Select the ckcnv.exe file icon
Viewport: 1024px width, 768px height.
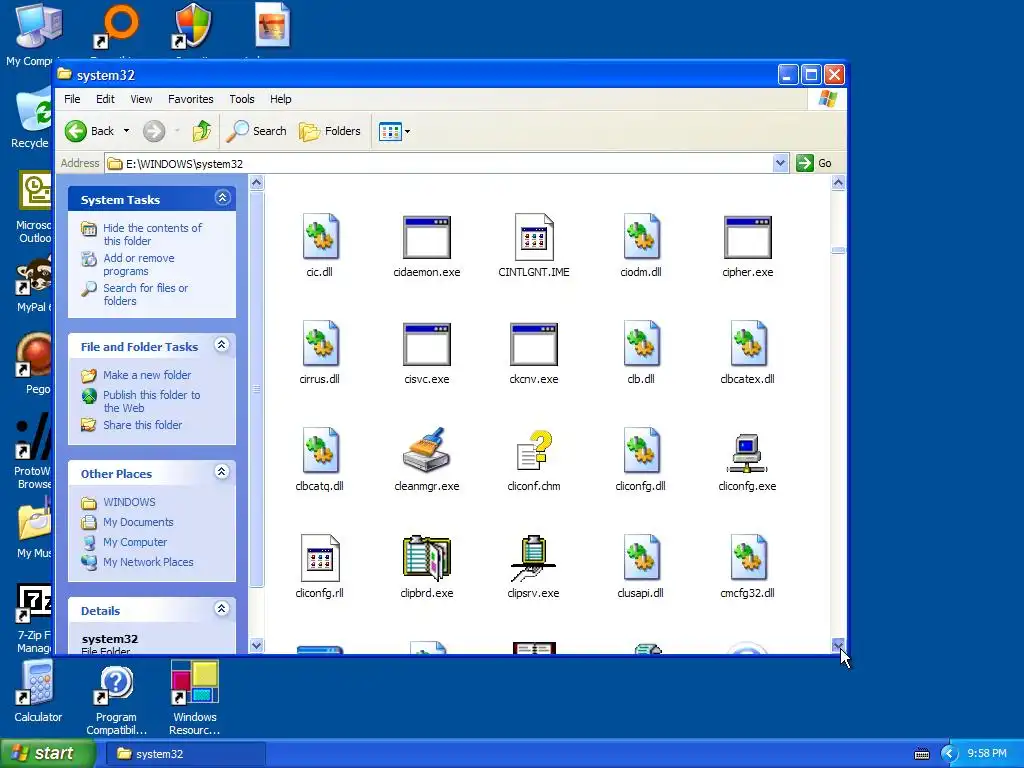[x=534, y=344]
